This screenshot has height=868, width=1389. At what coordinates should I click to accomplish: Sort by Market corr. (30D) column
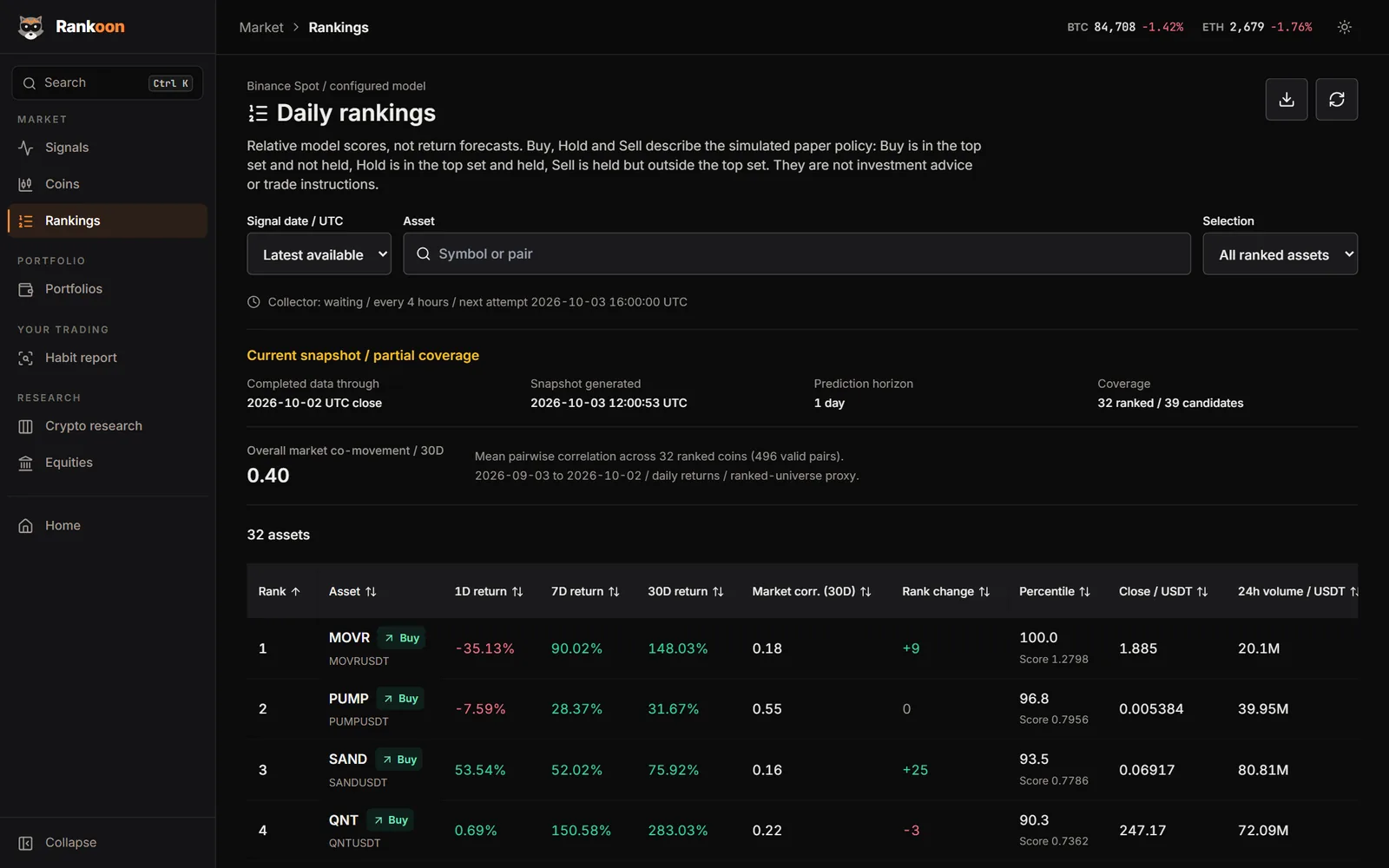point(812,591)
